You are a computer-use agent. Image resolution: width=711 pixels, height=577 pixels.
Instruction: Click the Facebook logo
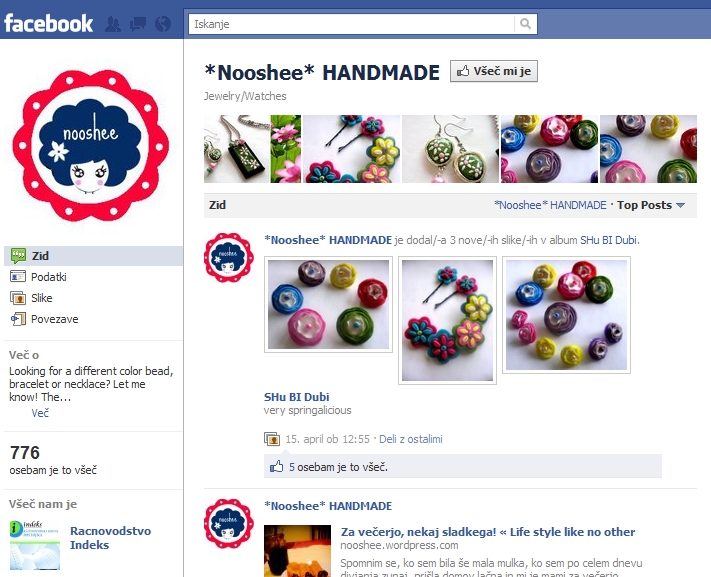click(49, 24)
